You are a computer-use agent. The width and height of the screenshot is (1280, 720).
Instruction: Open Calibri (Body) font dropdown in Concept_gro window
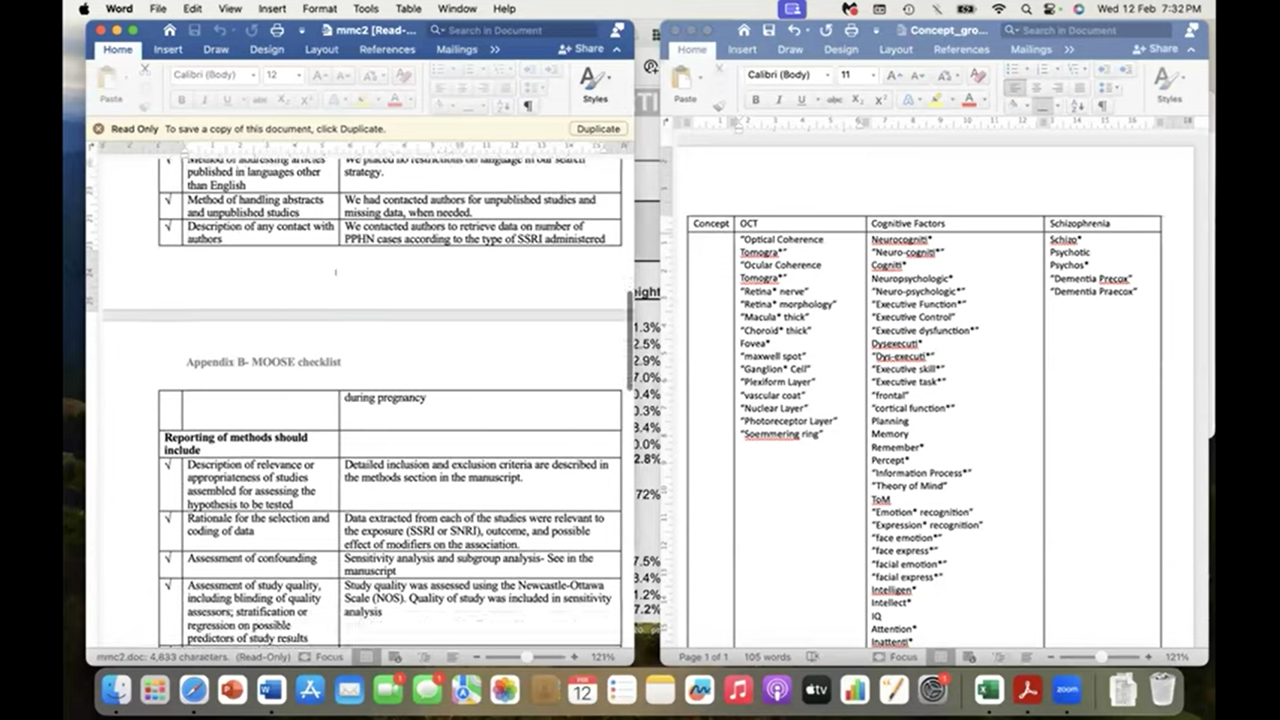[x=787, y=75]
